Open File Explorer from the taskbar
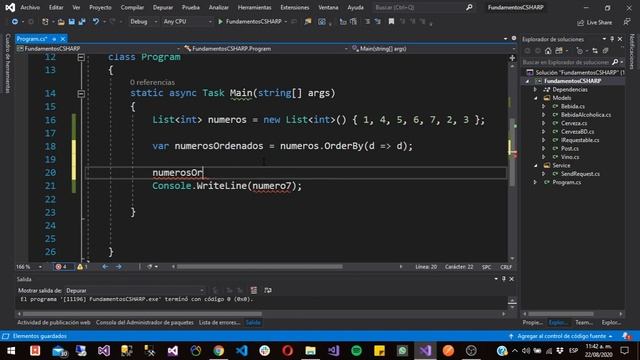The height and width of the screenshot is (360, 640). click(x=310, y=351)
